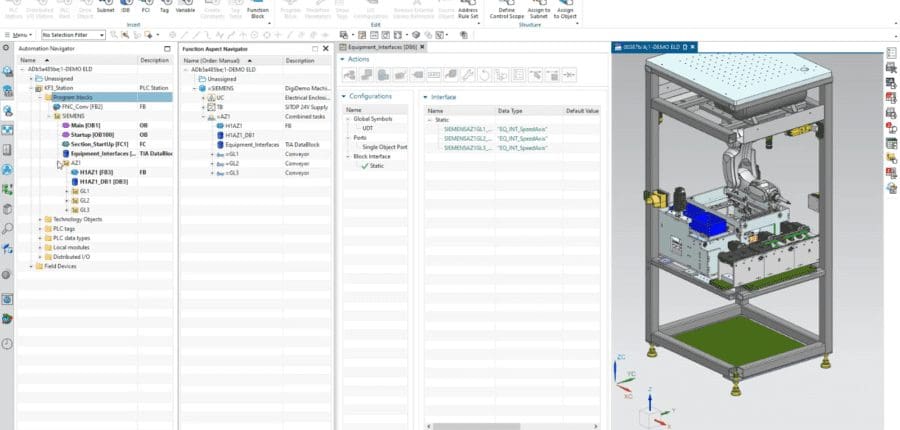Sort Automation Navigator by Description column
This screenshot has height=430, width=900.
pyautogui.click(x=154, y=60)
